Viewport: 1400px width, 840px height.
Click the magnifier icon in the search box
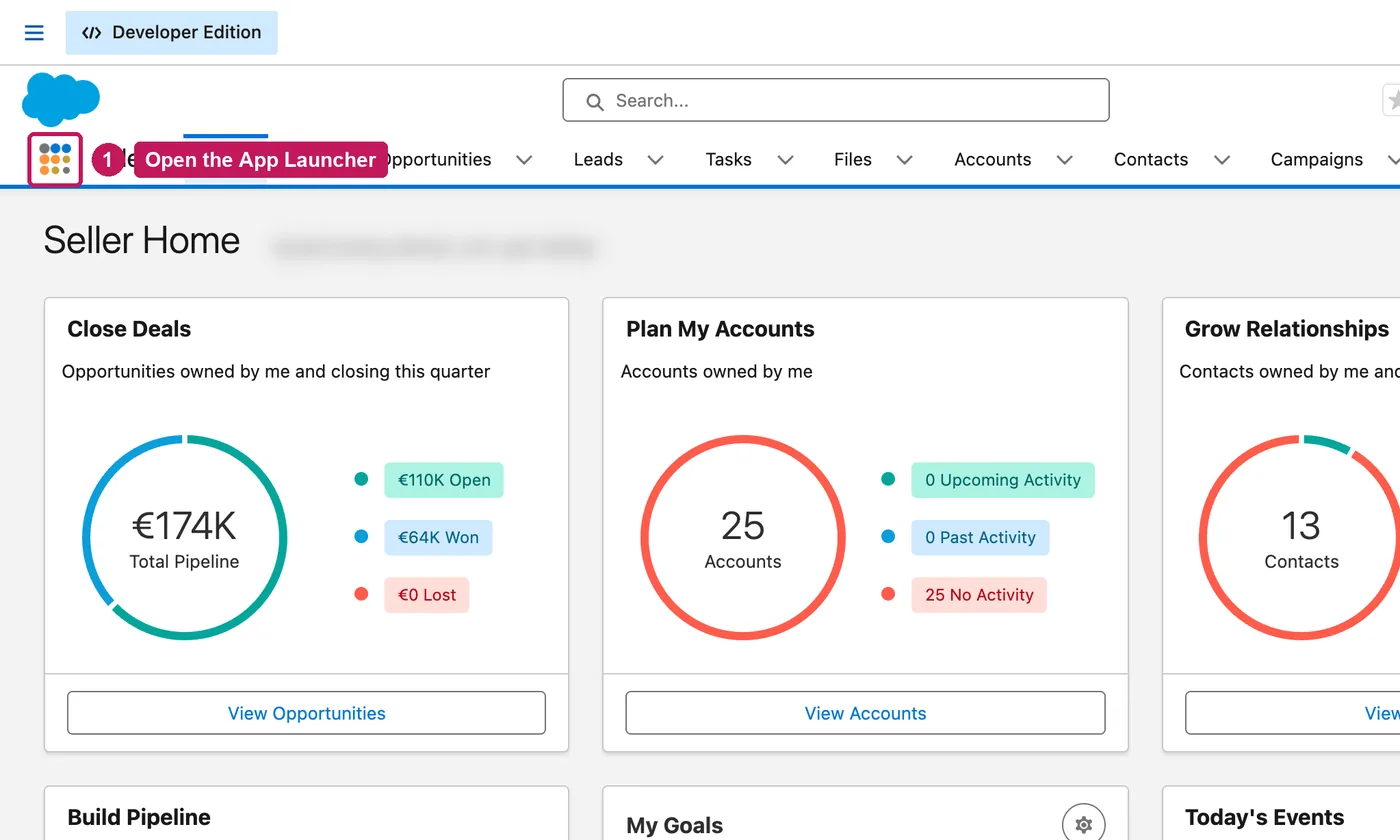coord(595,101)
